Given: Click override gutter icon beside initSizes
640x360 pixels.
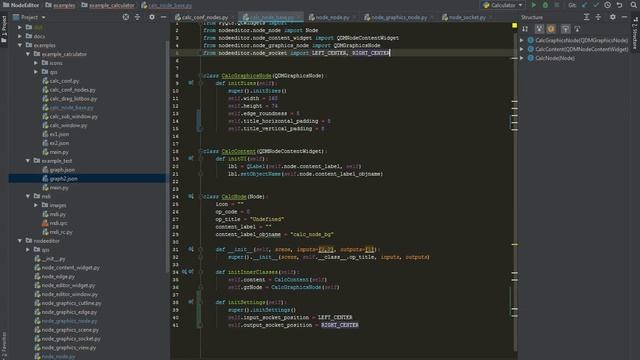Looking at the screenshot, I should [x=191, y=83].
